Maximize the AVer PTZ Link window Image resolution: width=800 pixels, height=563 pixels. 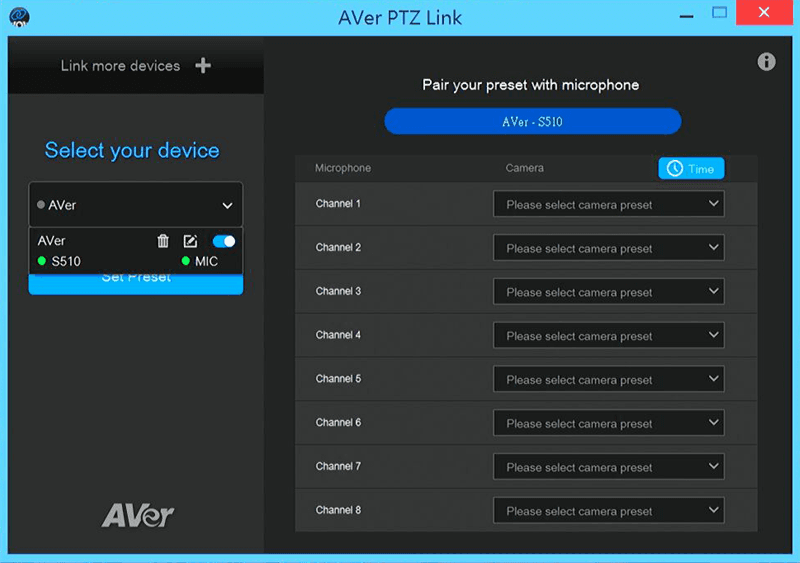click(719, 12)
